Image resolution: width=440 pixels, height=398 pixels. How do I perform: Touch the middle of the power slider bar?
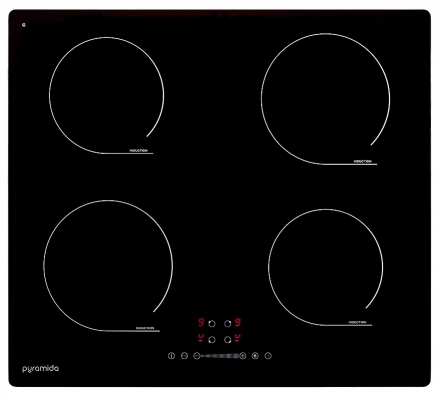pos(220,356)
